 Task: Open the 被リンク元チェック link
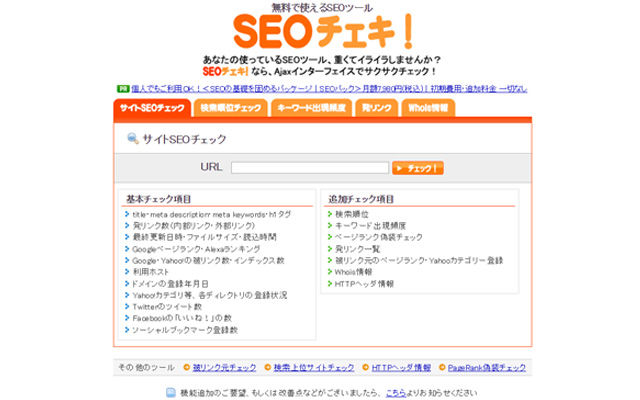[224, 368]
